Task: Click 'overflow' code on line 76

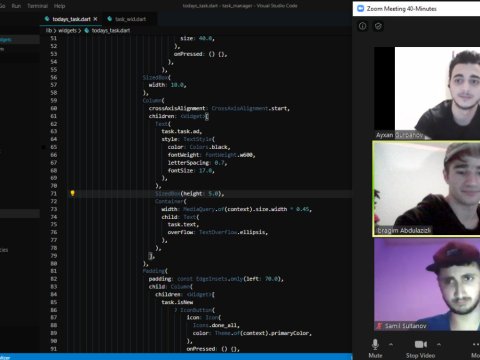Action: click(180, 232)
